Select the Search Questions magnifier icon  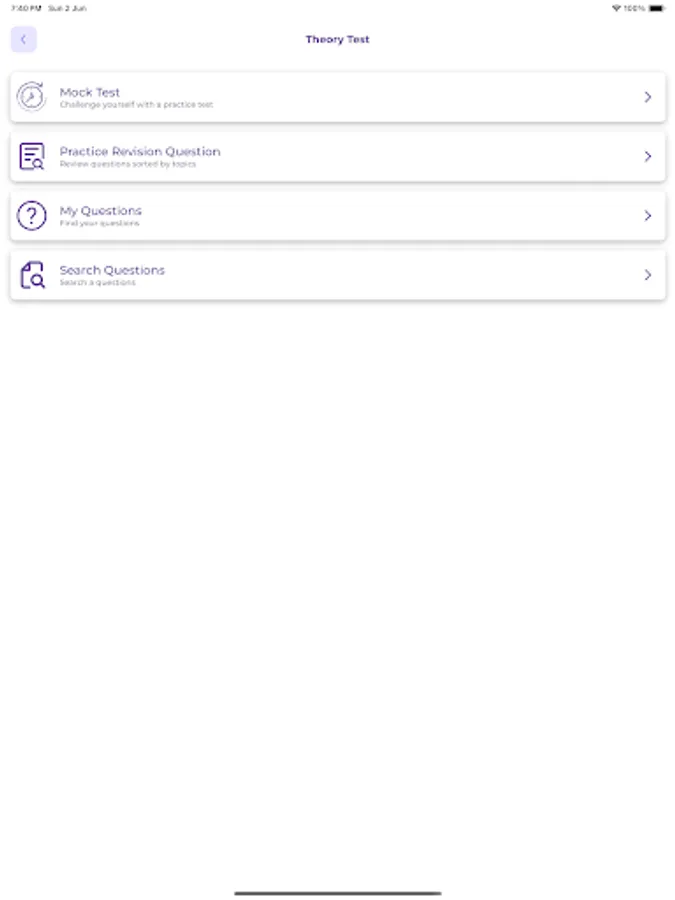[31, 275]
